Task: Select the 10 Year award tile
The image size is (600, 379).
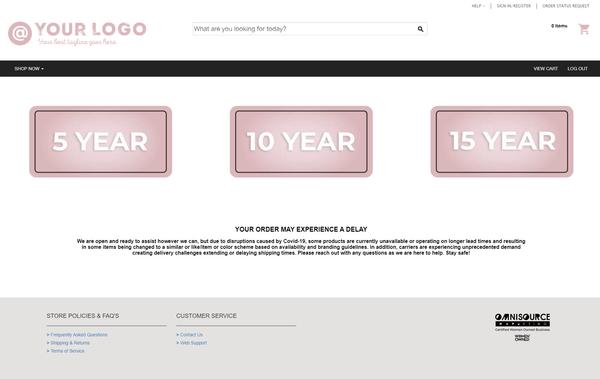Action: coord(301,142)
